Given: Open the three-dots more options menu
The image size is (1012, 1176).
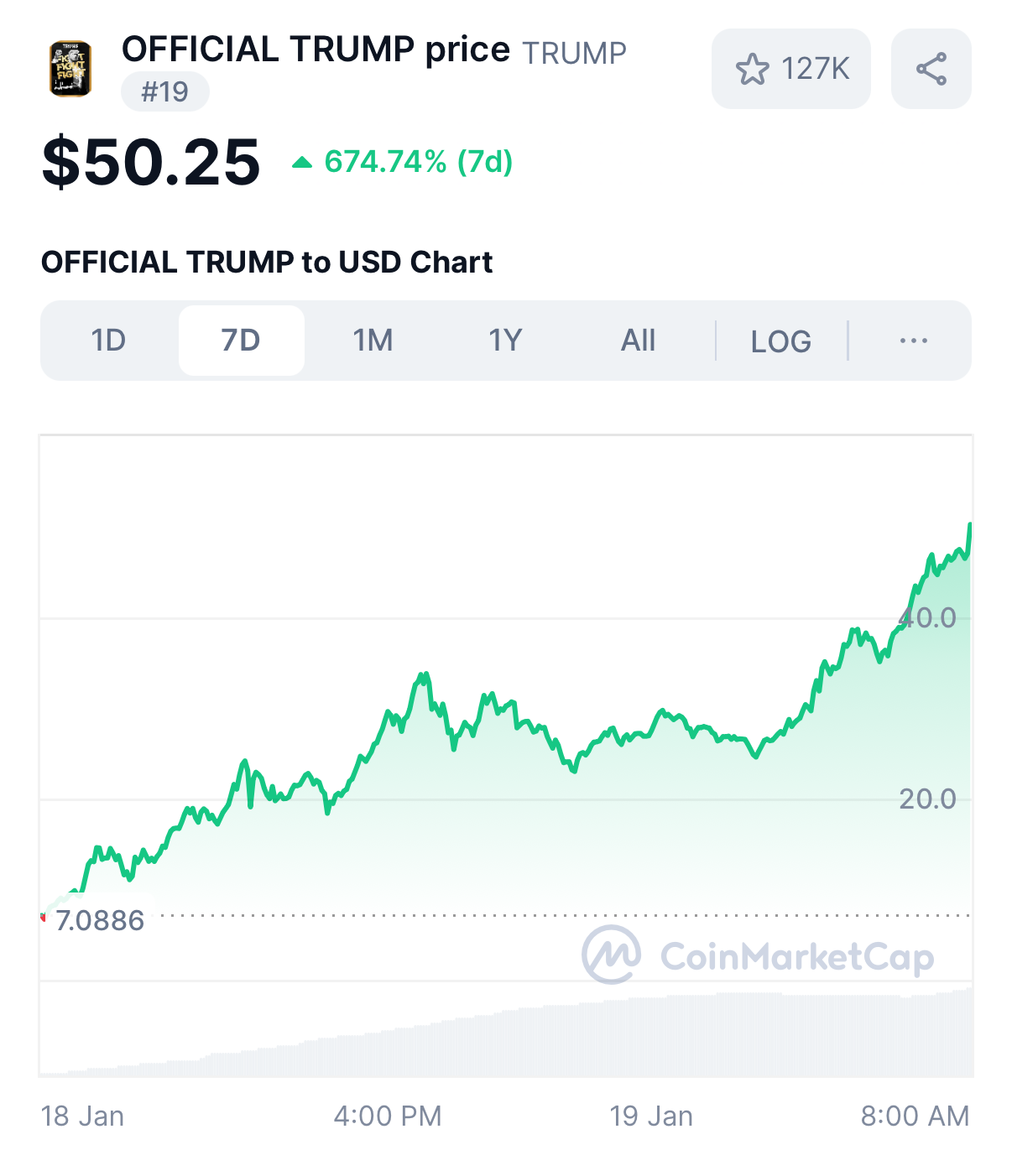Looking at the screenshot, I should [913, 341].
